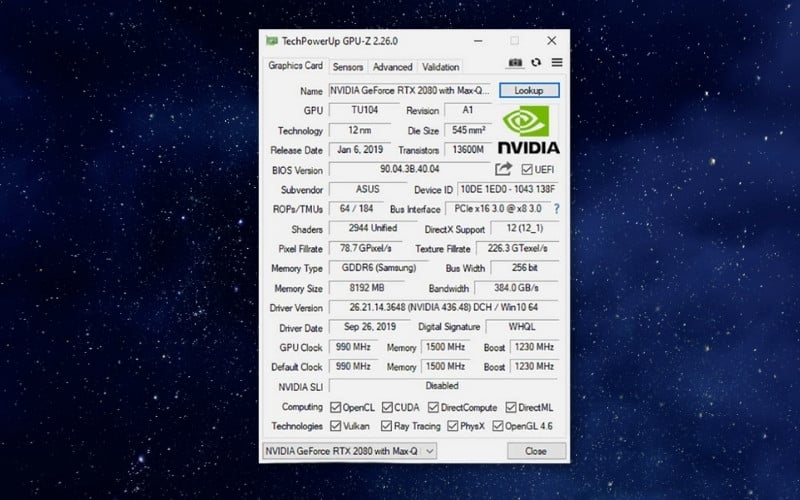Click the NVIDIA logo image
Screen dimensions: 800x500
point(529,129)
